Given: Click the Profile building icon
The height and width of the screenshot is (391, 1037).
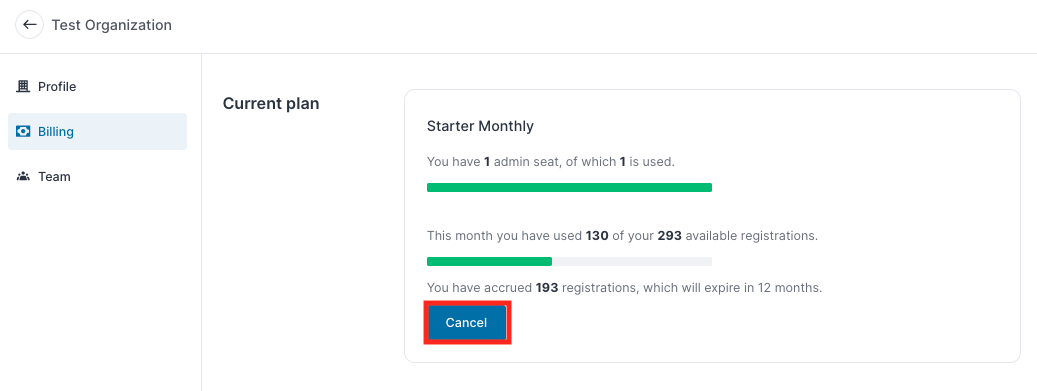Looking at the screenshot, I should pyautogui.click(x=23, y=86).
